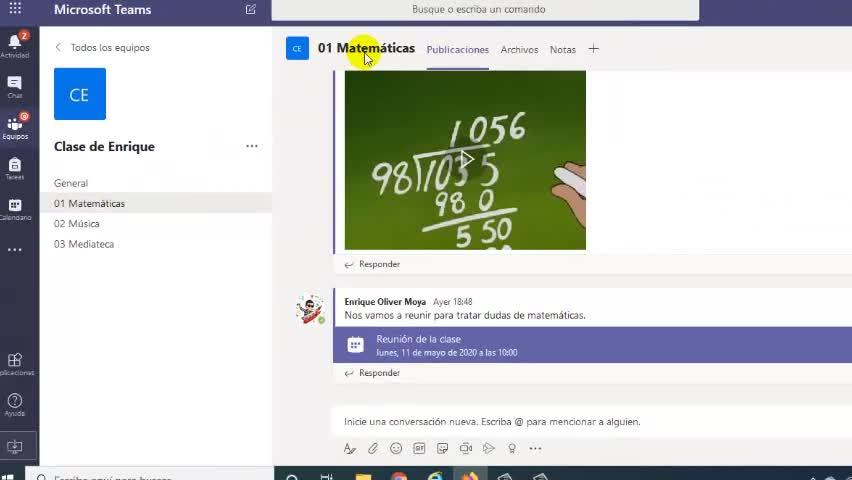The height and width of the screenshot is (480, 852).
Task: Start a new chat with compose icon
Action: point(250,9)
